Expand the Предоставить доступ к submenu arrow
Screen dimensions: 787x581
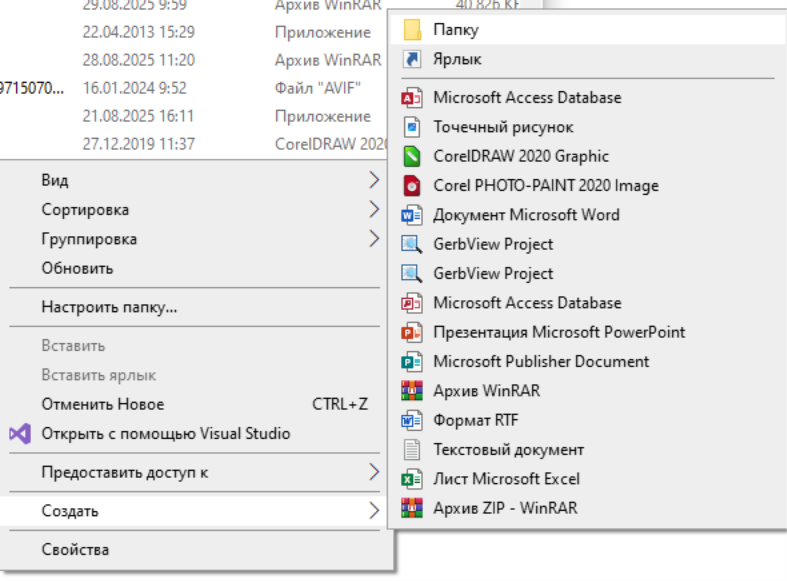click(374, 472)
